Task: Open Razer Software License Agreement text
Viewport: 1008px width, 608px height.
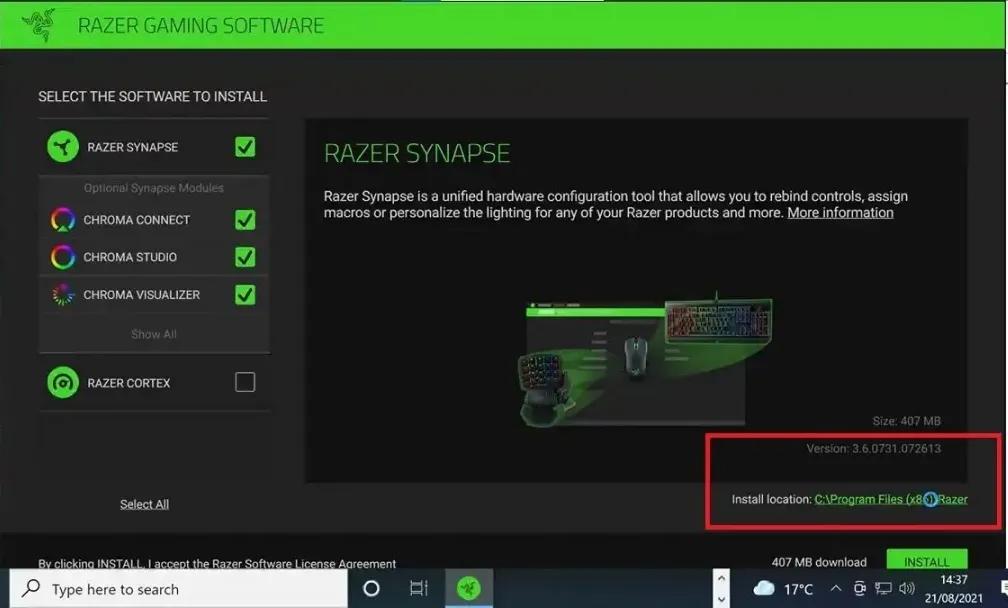Action: click(x=304, y=564)
